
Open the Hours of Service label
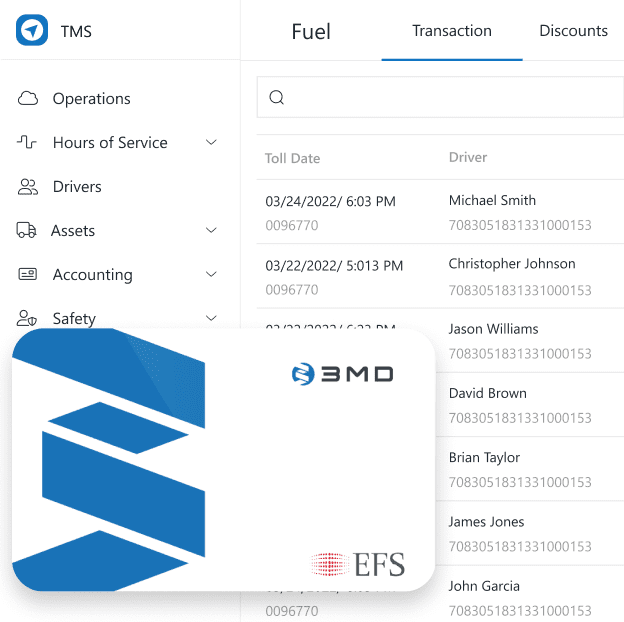coord(110,142)
